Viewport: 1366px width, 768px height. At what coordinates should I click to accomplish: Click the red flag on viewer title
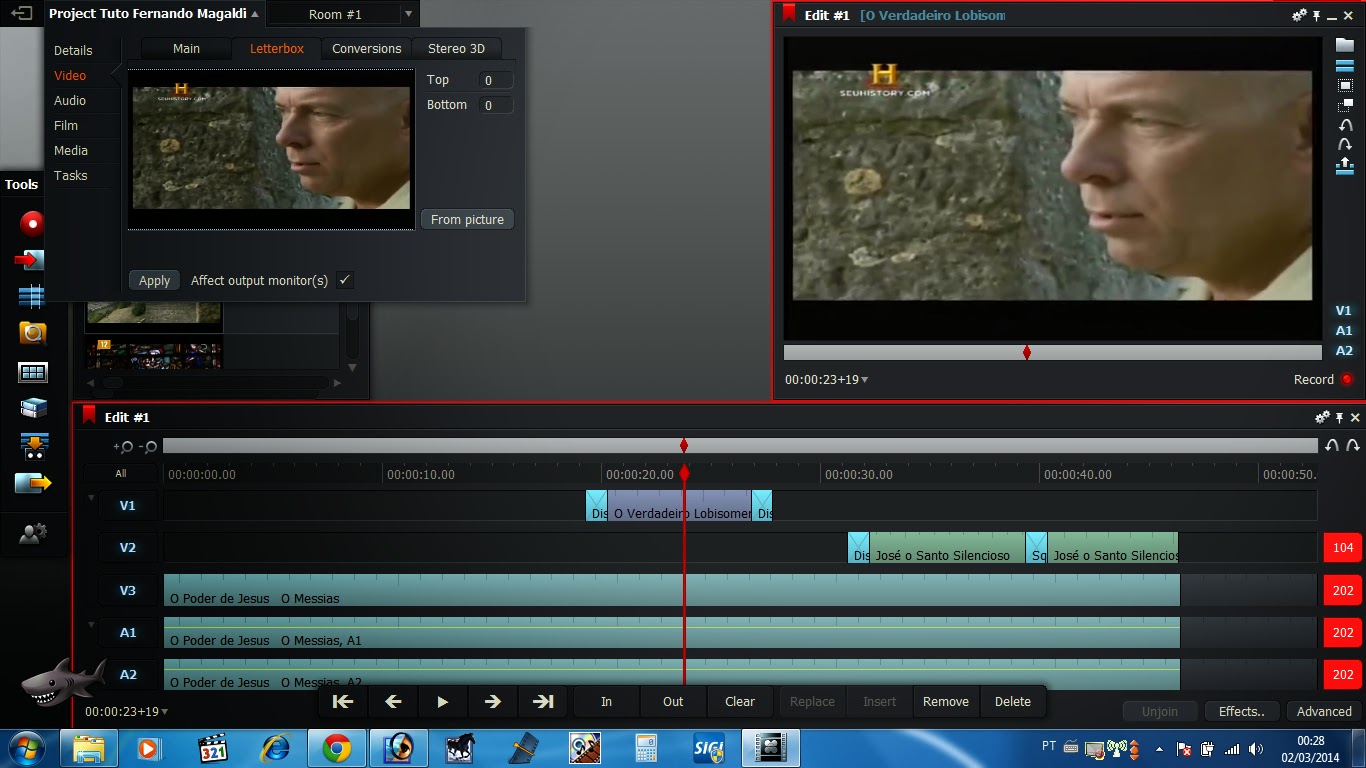(x=789, y=14)
